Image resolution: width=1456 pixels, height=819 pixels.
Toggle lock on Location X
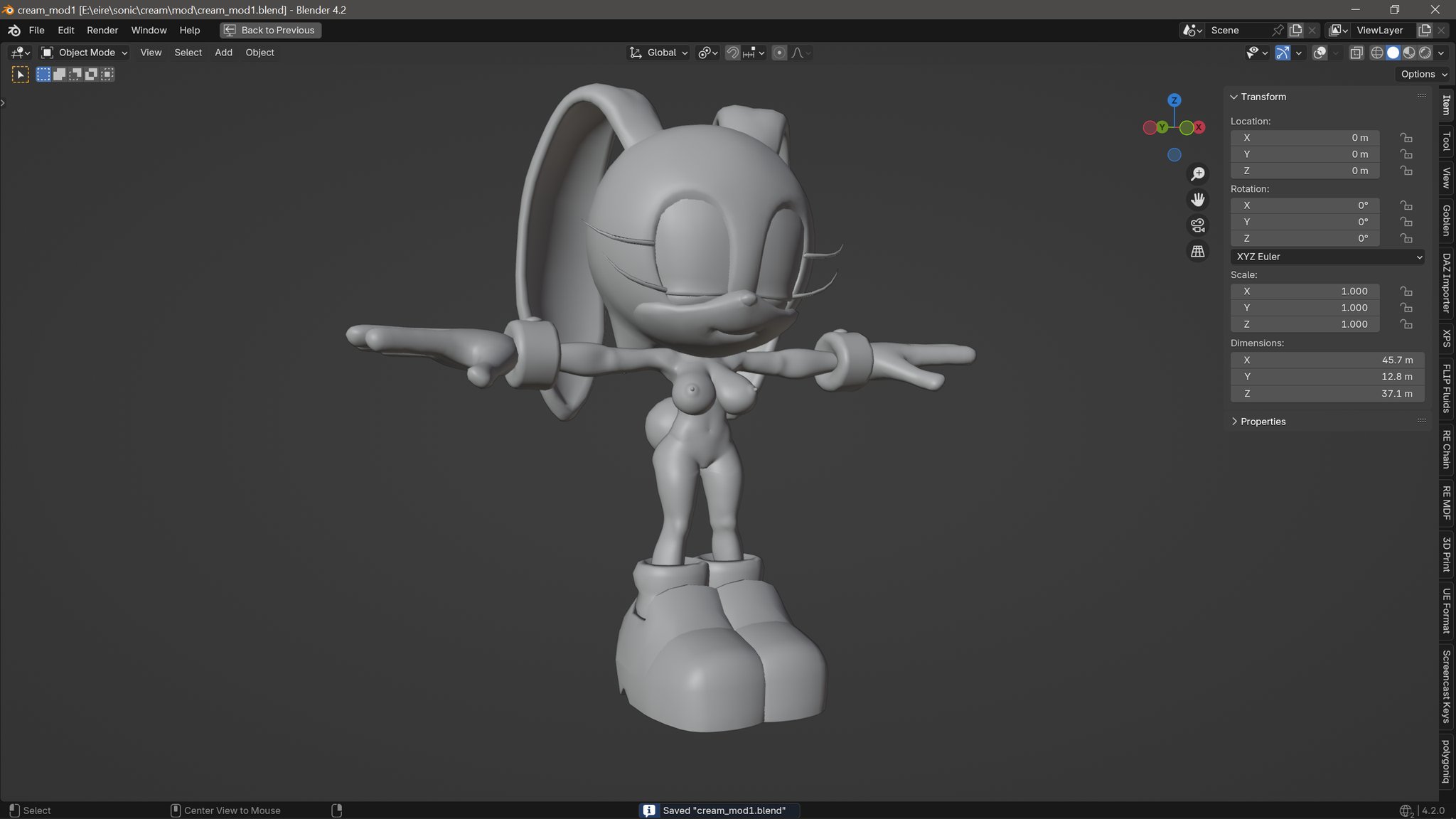[x=1406, y=138]
